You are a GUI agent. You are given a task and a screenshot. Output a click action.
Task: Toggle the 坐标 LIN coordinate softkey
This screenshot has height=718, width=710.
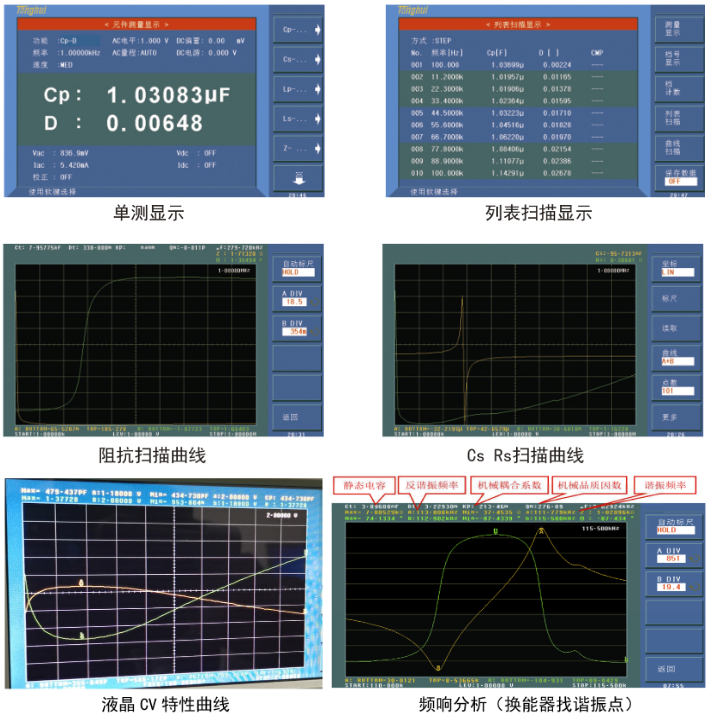(677, 268)
